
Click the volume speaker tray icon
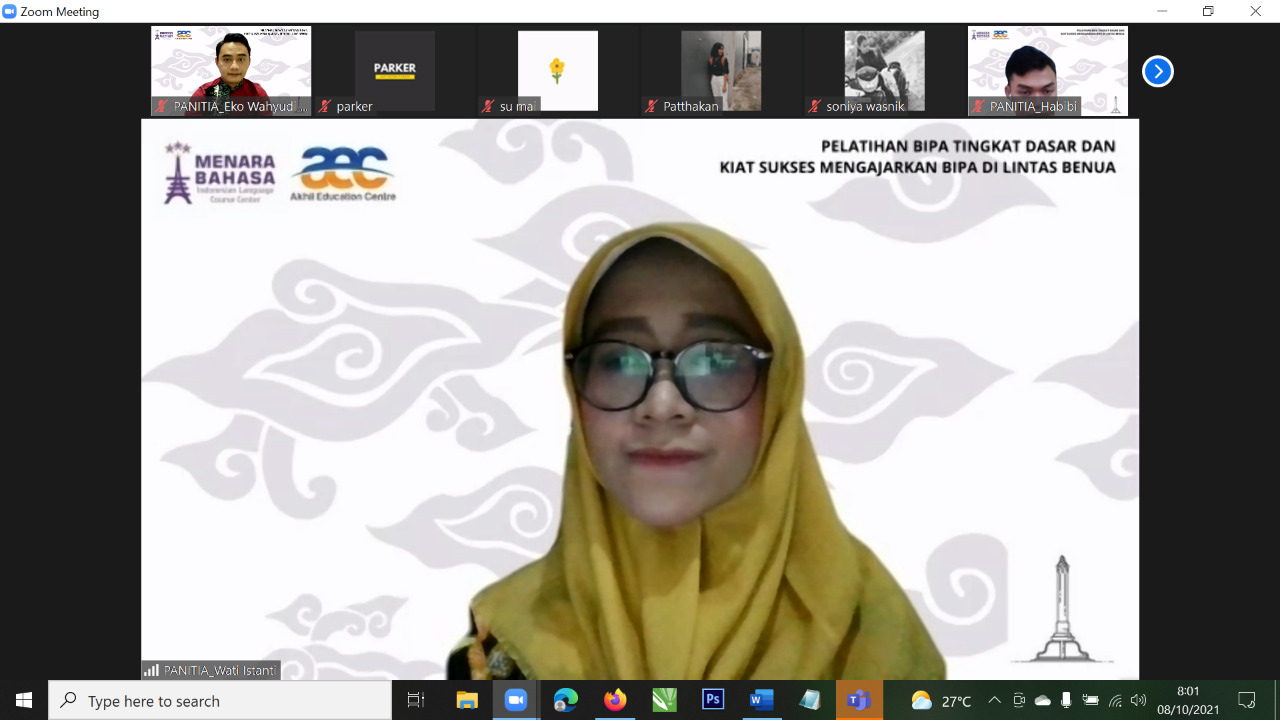click(1138, 700)
